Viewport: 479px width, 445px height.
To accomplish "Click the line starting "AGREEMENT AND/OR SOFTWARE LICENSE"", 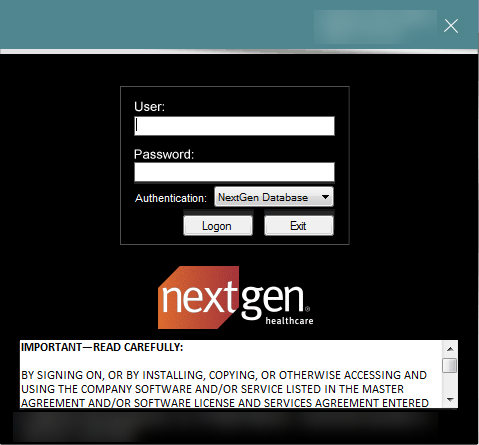I will [225, 403].
